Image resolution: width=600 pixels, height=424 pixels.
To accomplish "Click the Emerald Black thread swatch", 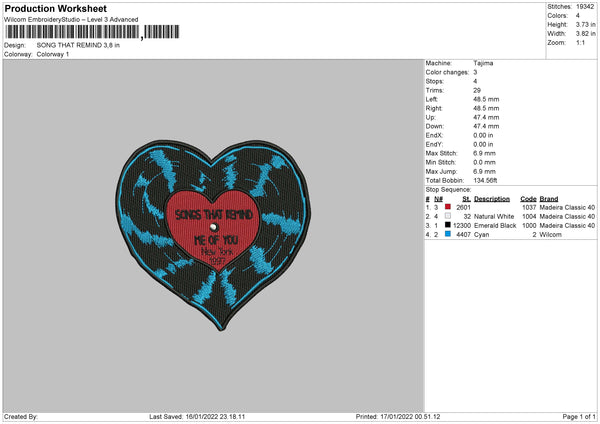I will coord(448,225).
